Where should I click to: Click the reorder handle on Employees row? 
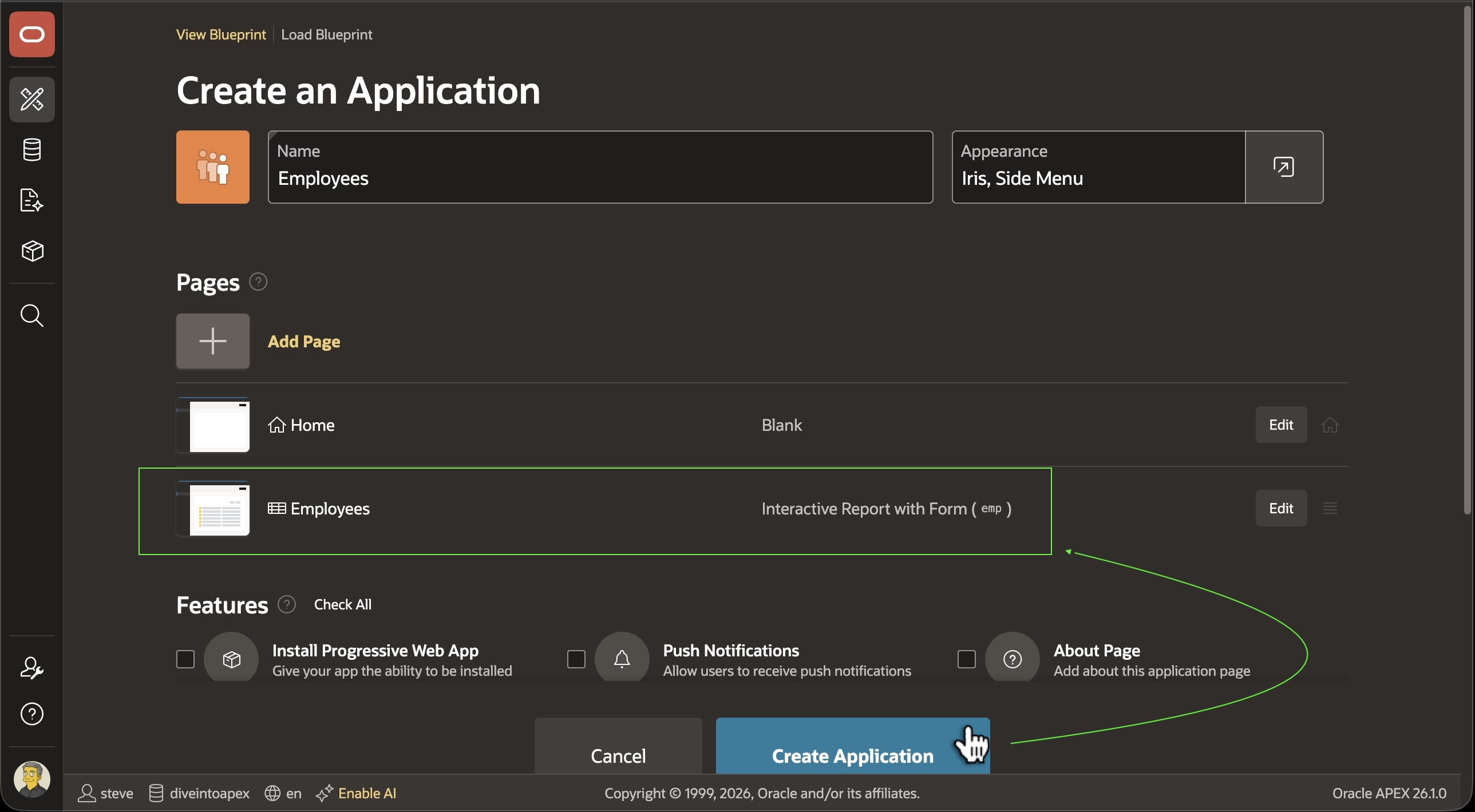[1330, 509]
